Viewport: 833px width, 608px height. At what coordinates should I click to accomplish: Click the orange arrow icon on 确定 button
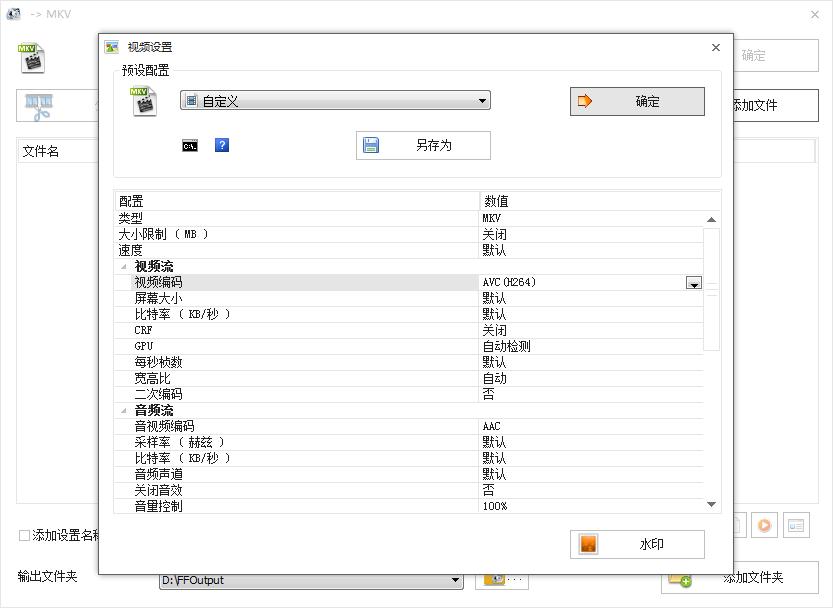tap(586, 101)
